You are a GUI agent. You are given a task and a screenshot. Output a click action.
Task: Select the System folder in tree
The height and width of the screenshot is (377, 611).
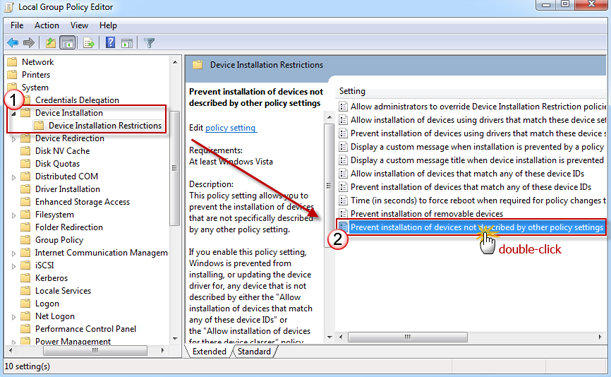(x=35, y=87)
